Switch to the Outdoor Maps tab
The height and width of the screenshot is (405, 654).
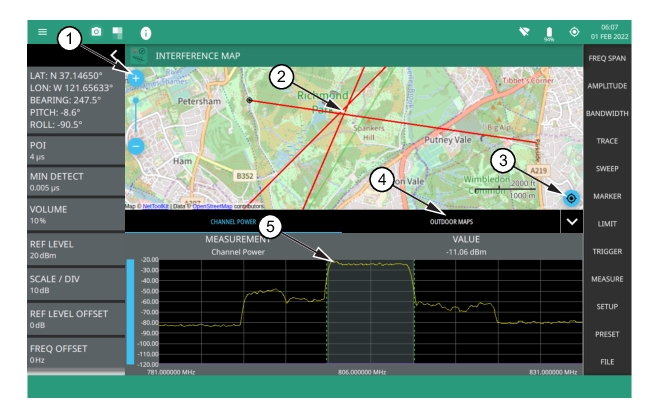(450, 221)
